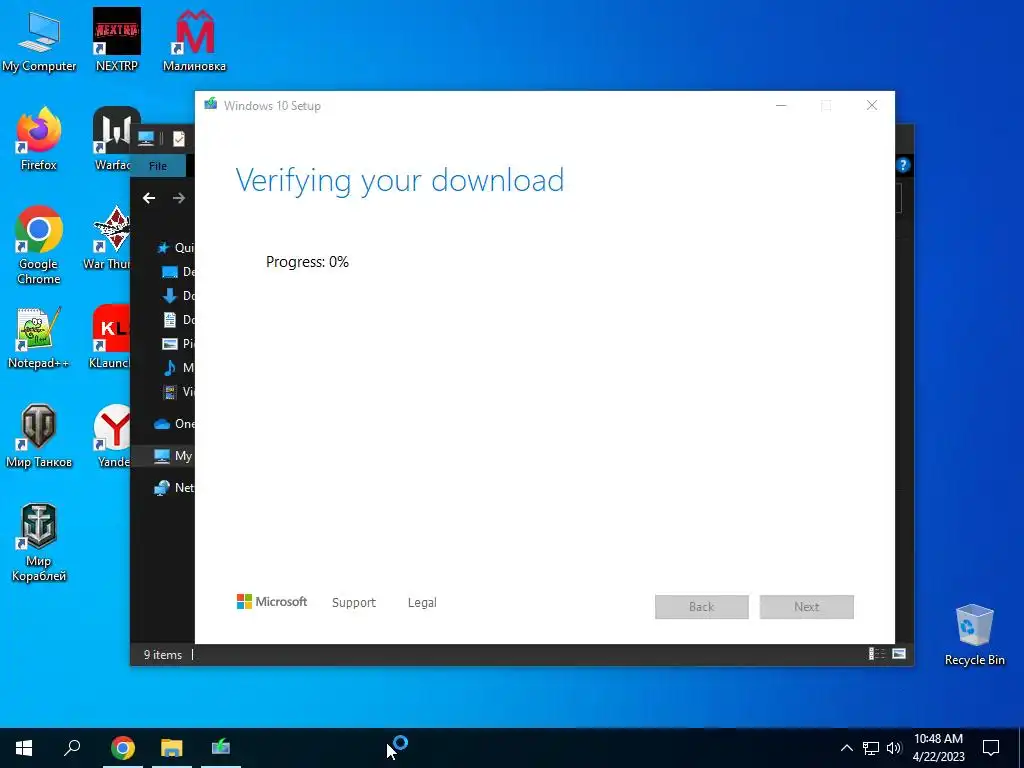Switch Explorer to details view
This screenshot has height=768, width=1024.
click(x=876, y=654)
